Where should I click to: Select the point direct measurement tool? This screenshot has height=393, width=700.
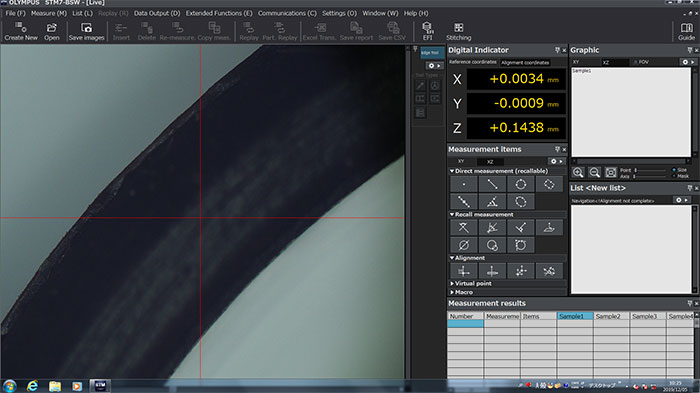[464, 184]
